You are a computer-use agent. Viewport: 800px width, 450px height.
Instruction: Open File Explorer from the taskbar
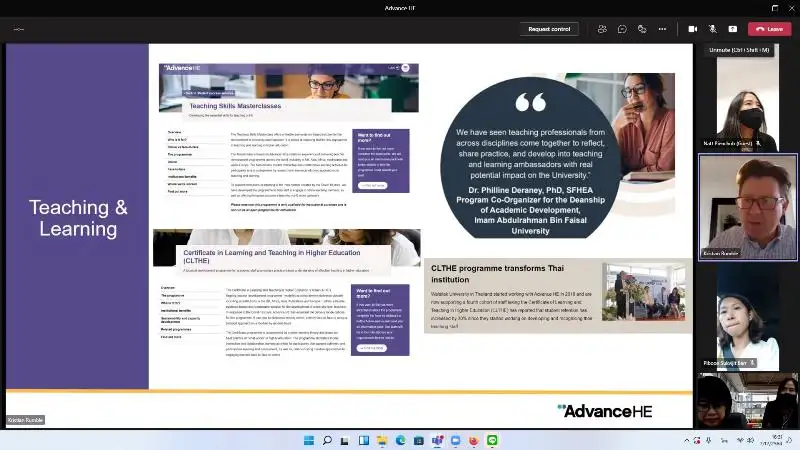(382, 440)
